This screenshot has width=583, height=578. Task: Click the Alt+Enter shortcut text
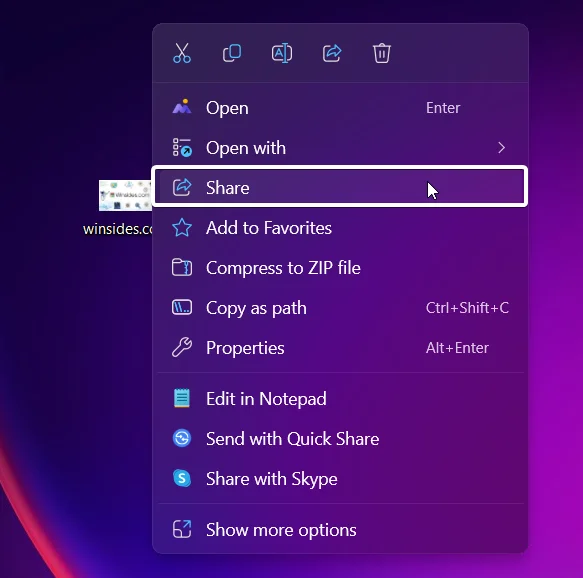[x=457, y=348]
